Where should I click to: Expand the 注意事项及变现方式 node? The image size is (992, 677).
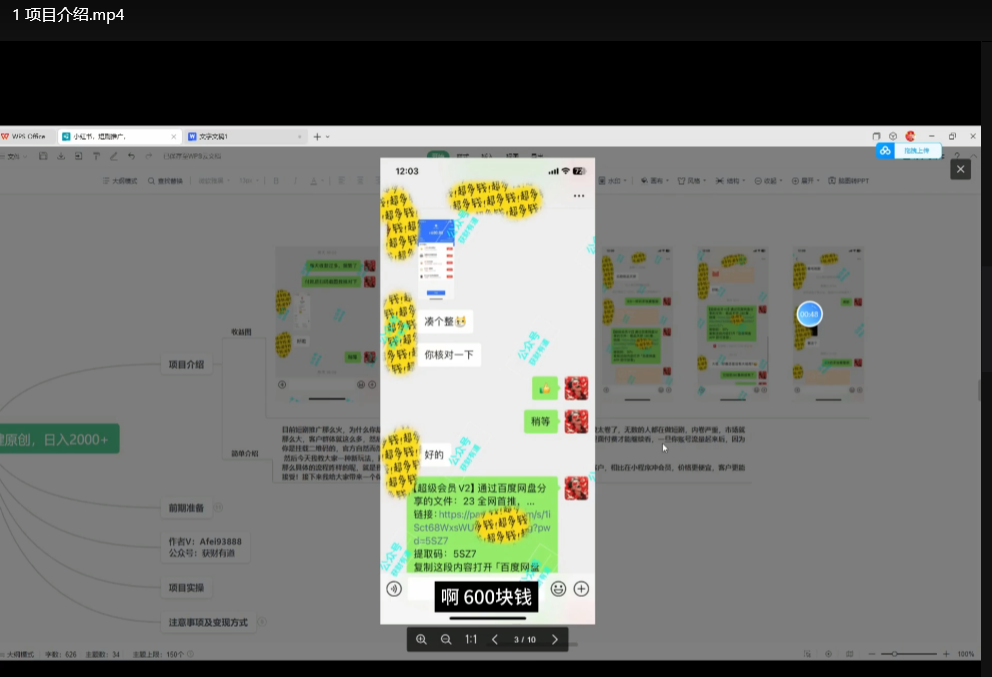click(x=261, y=622)
